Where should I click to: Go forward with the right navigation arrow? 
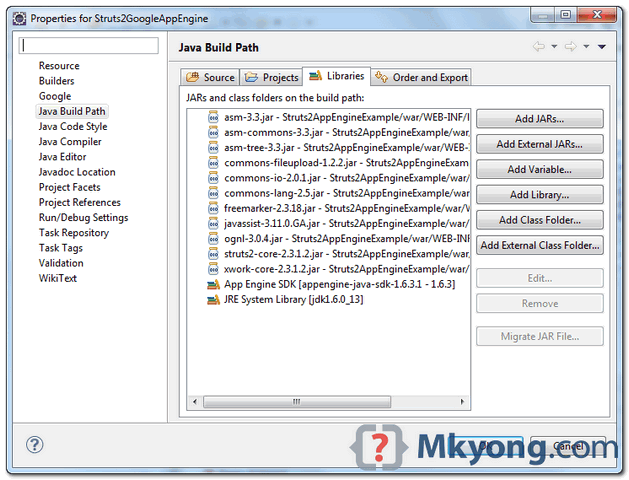pos(570,47)
